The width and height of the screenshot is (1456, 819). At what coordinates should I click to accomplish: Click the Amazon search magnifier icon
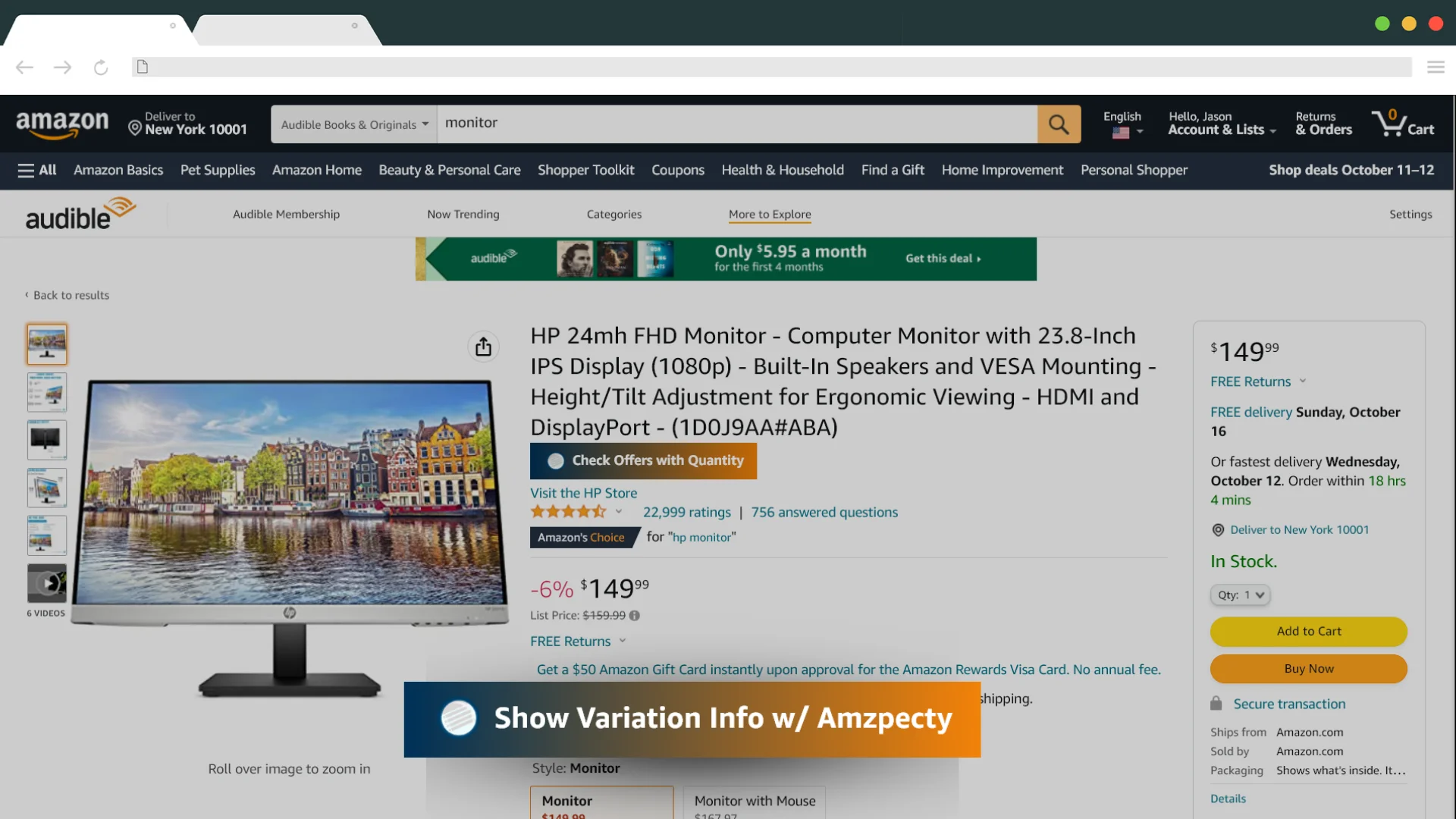1058,123
